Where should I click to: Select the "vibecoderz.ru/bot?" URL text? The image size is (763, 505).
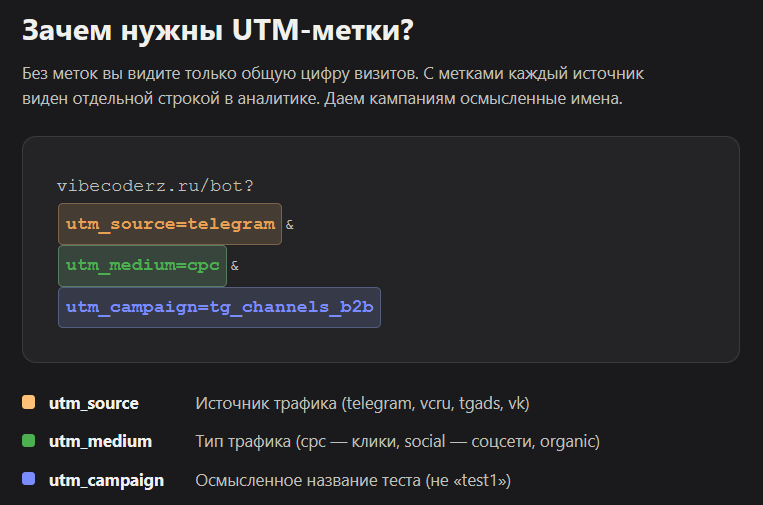point(155,186)
